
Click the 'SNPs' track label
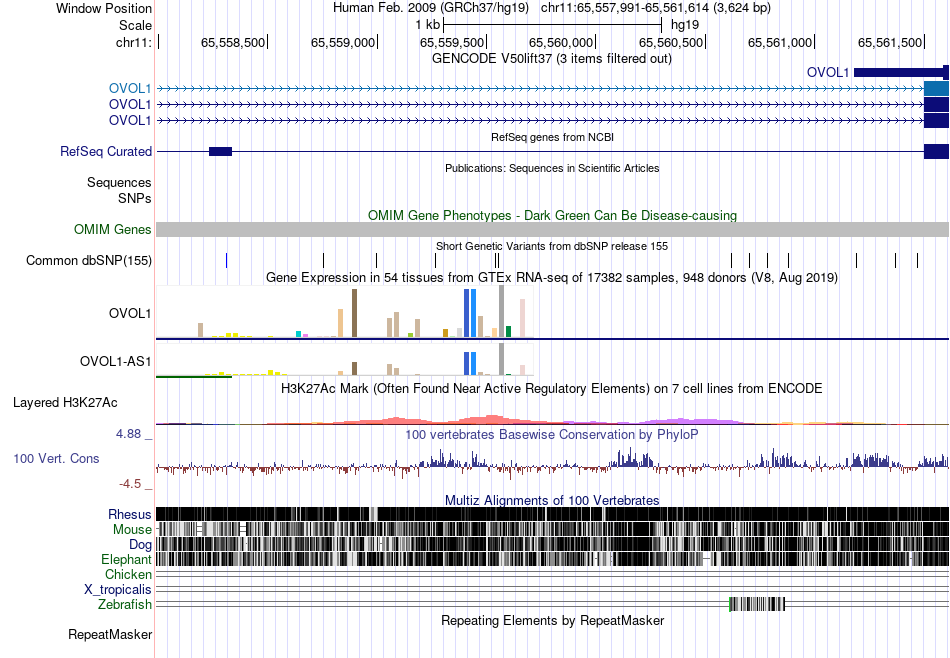pyautogui.click(x=135, y=198)
